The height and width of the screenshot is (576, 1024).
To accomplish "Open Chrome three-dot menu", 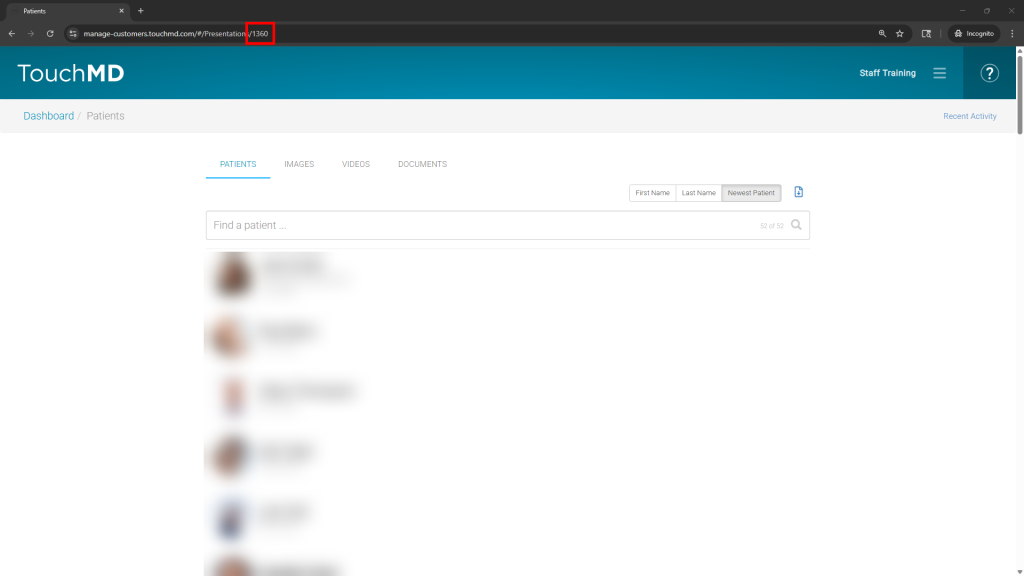I will [x=1012, y=33].
